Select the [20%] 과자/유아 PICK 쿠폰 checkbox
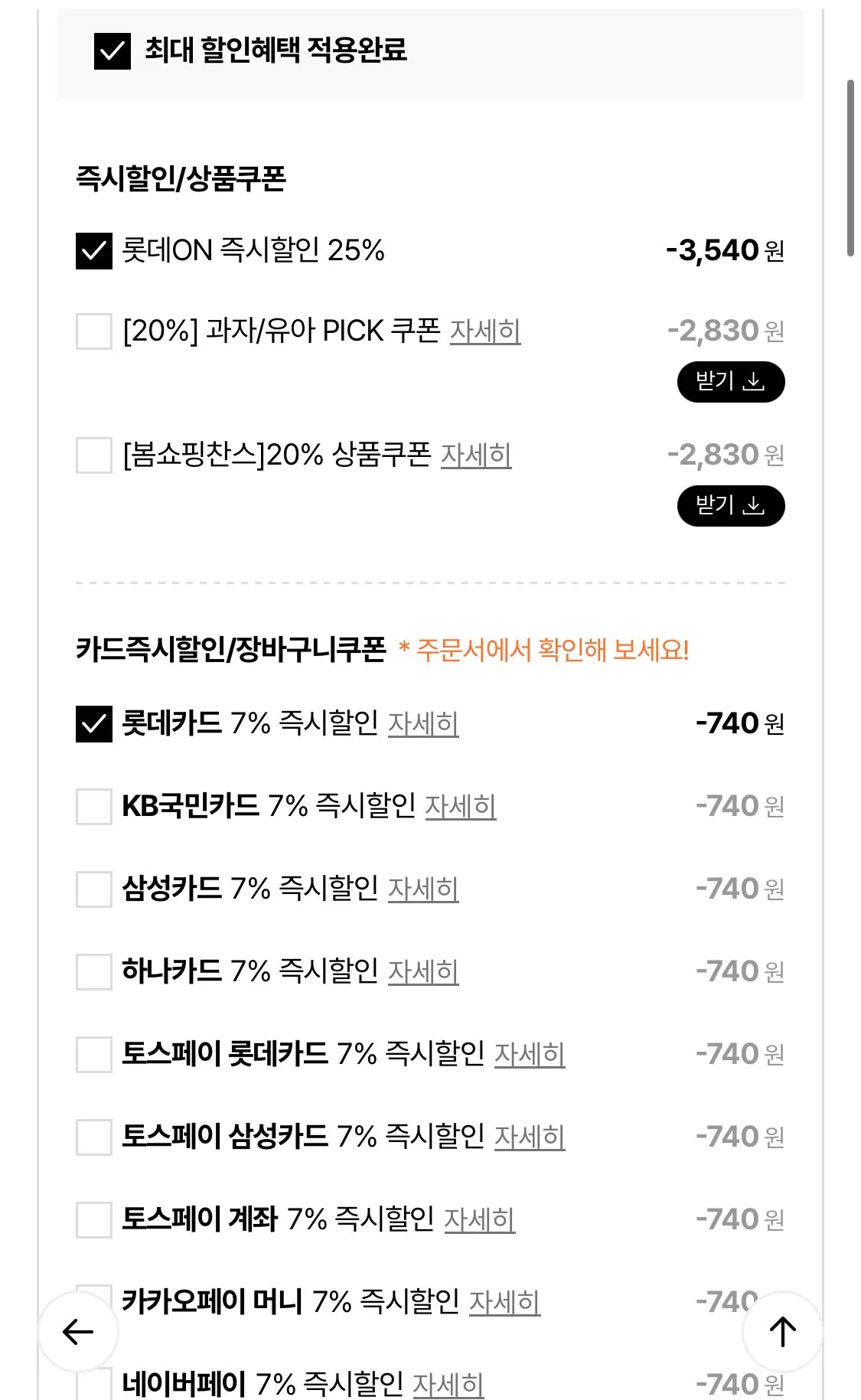The width and height of the screenshot is (861, 1400). [x=94, y=331]
